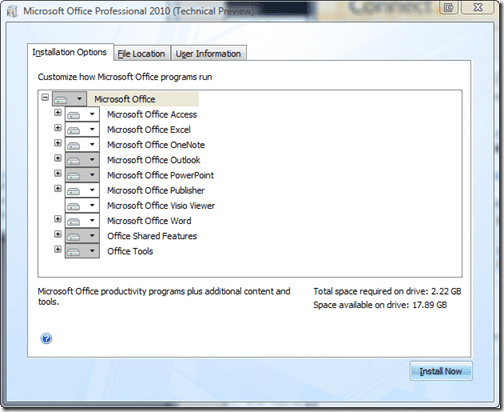Expand the Office Shared Features node
The image size is (504, 412).
[x=58, y=234]
